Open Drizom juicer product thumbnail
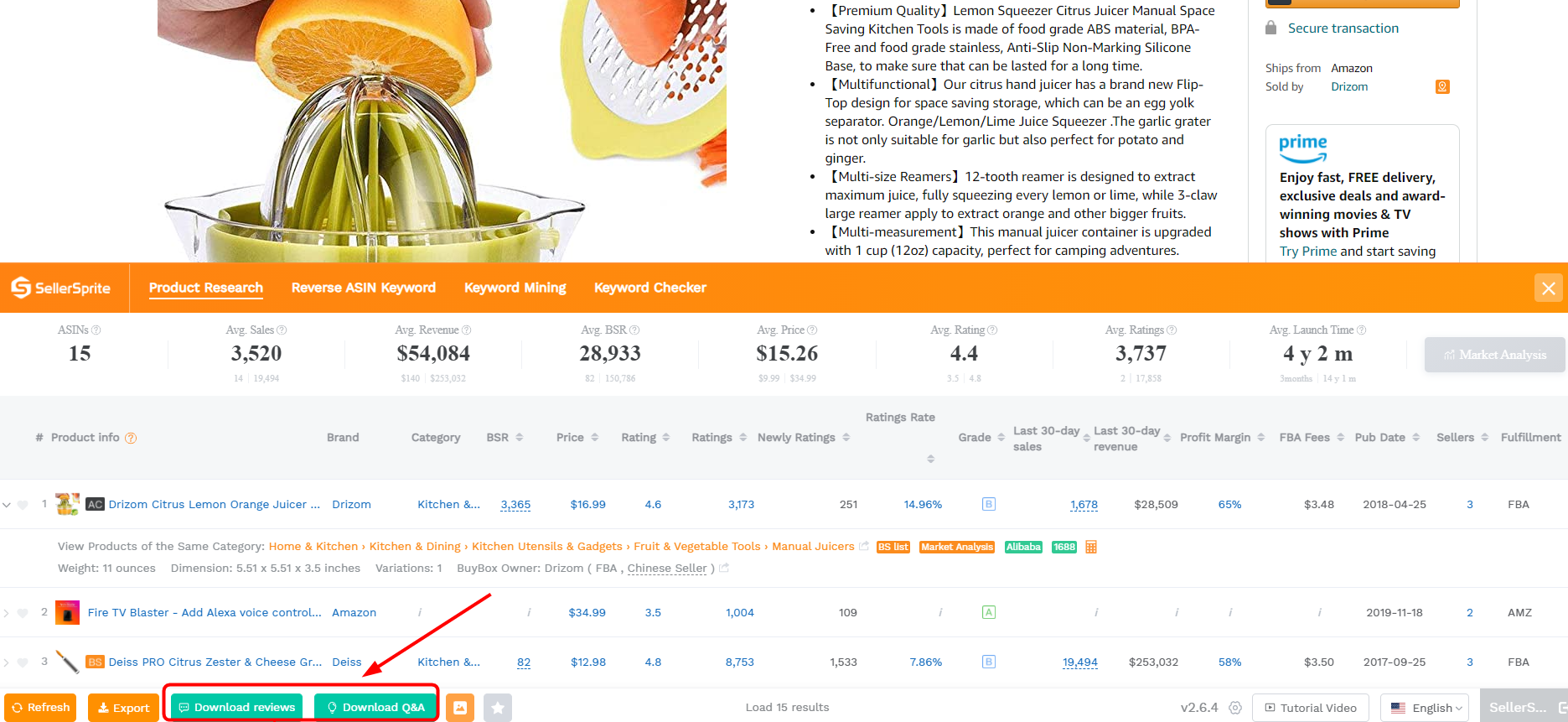Screen dimensions: 1568x722 67,504
